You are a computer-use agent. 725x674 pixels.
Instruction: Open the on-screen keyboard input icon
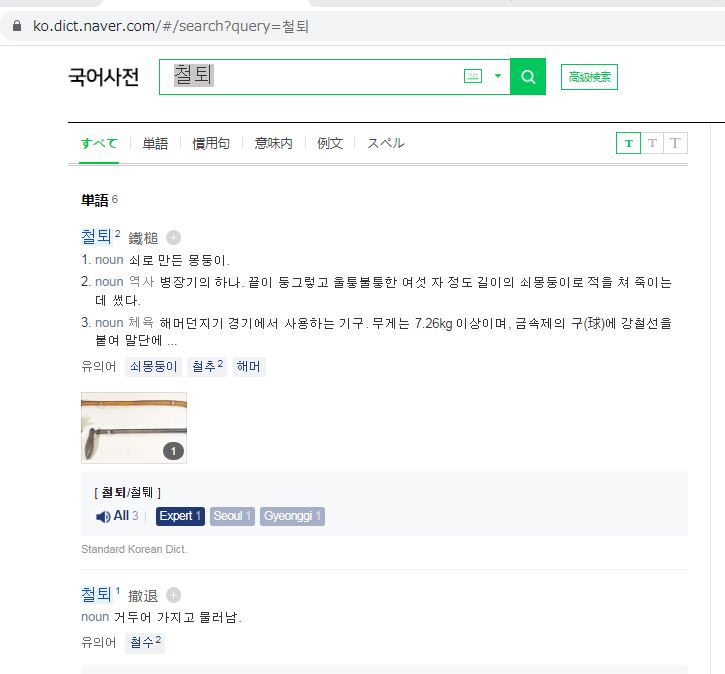473,76
